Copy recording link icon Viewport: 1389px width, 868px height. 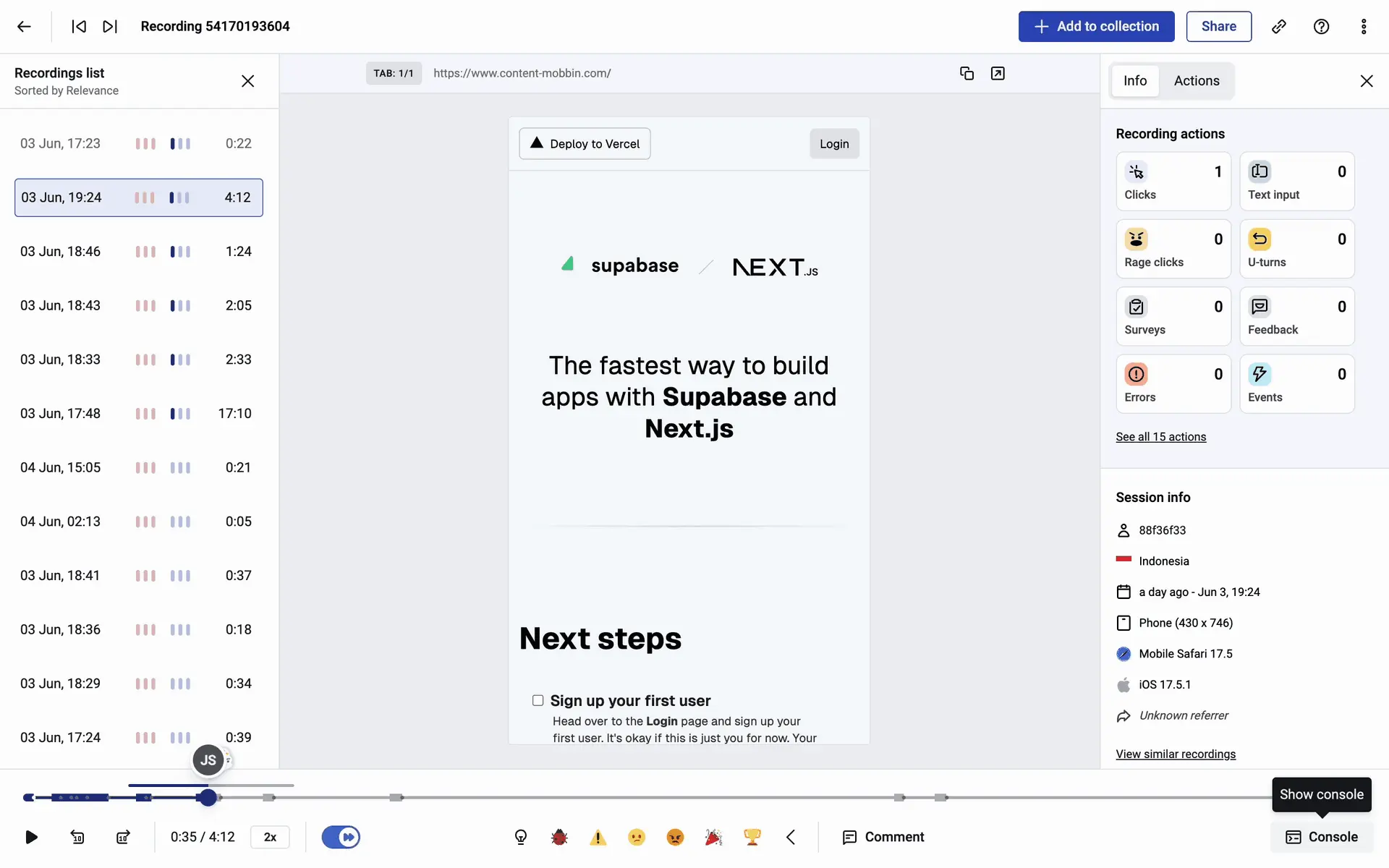(x=1279, y=27)
